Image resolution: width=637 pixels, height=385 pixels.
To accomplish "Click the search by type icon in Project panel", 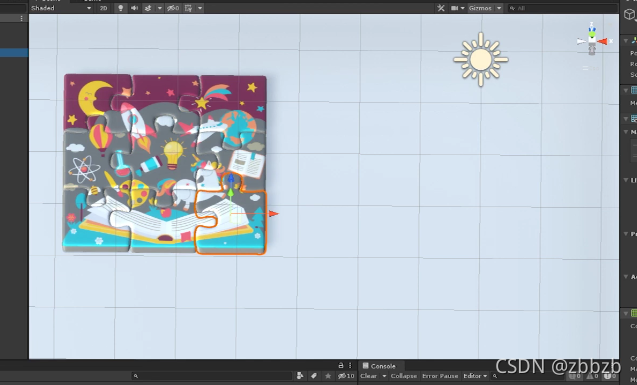I will tap(300, 376).
